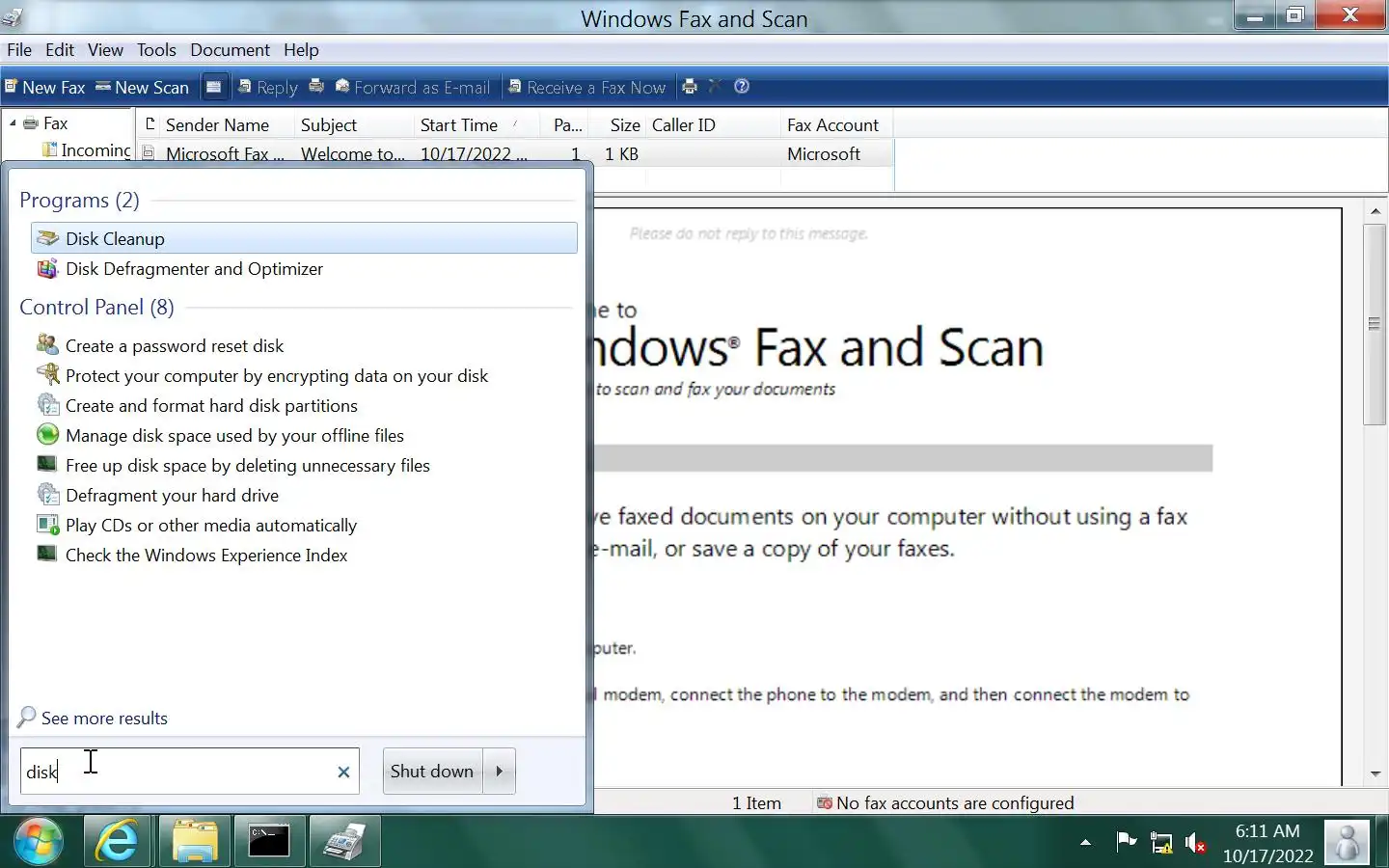Click the Print icon in toolbar
This screenshot has width=1389, height=868.
[x=689, y=87]
